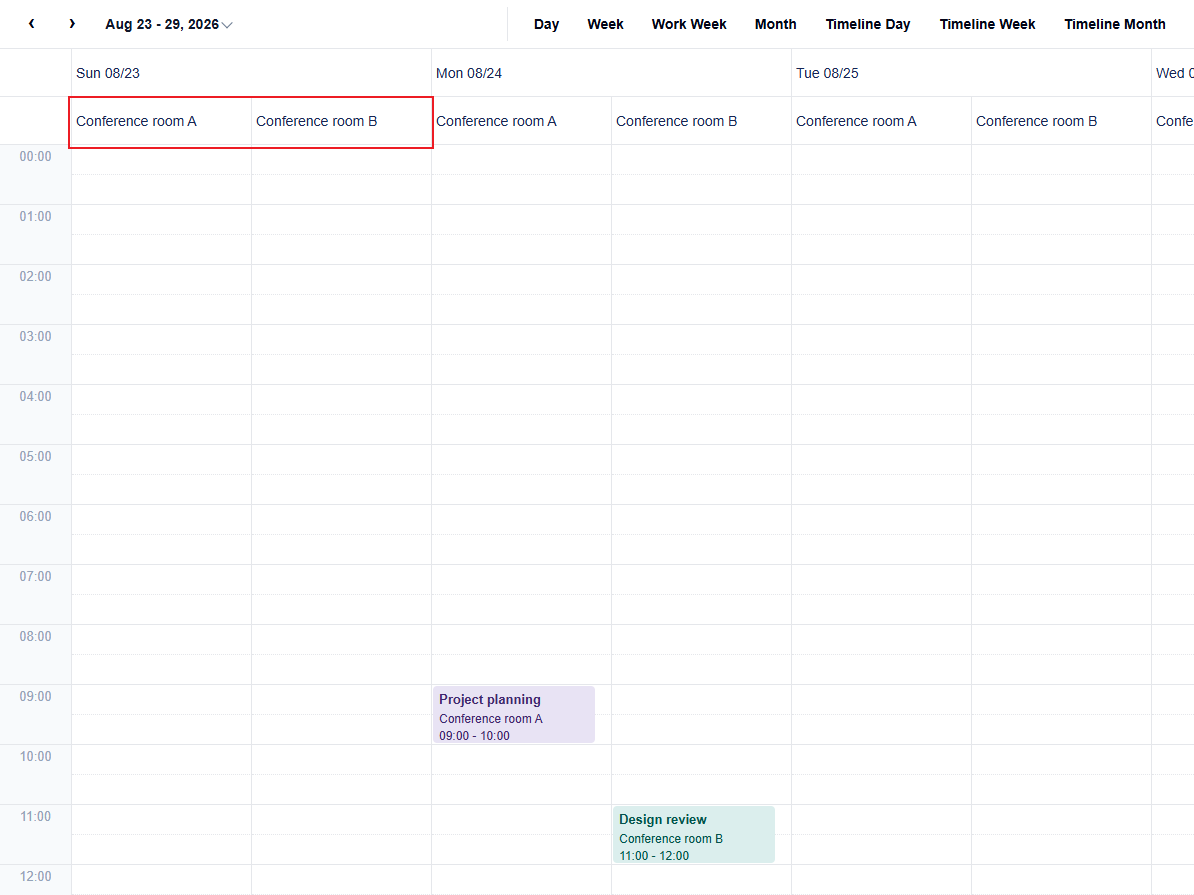Select Conference room A under Mon 08/24
1194x895 pixels.
click(522, 121)
